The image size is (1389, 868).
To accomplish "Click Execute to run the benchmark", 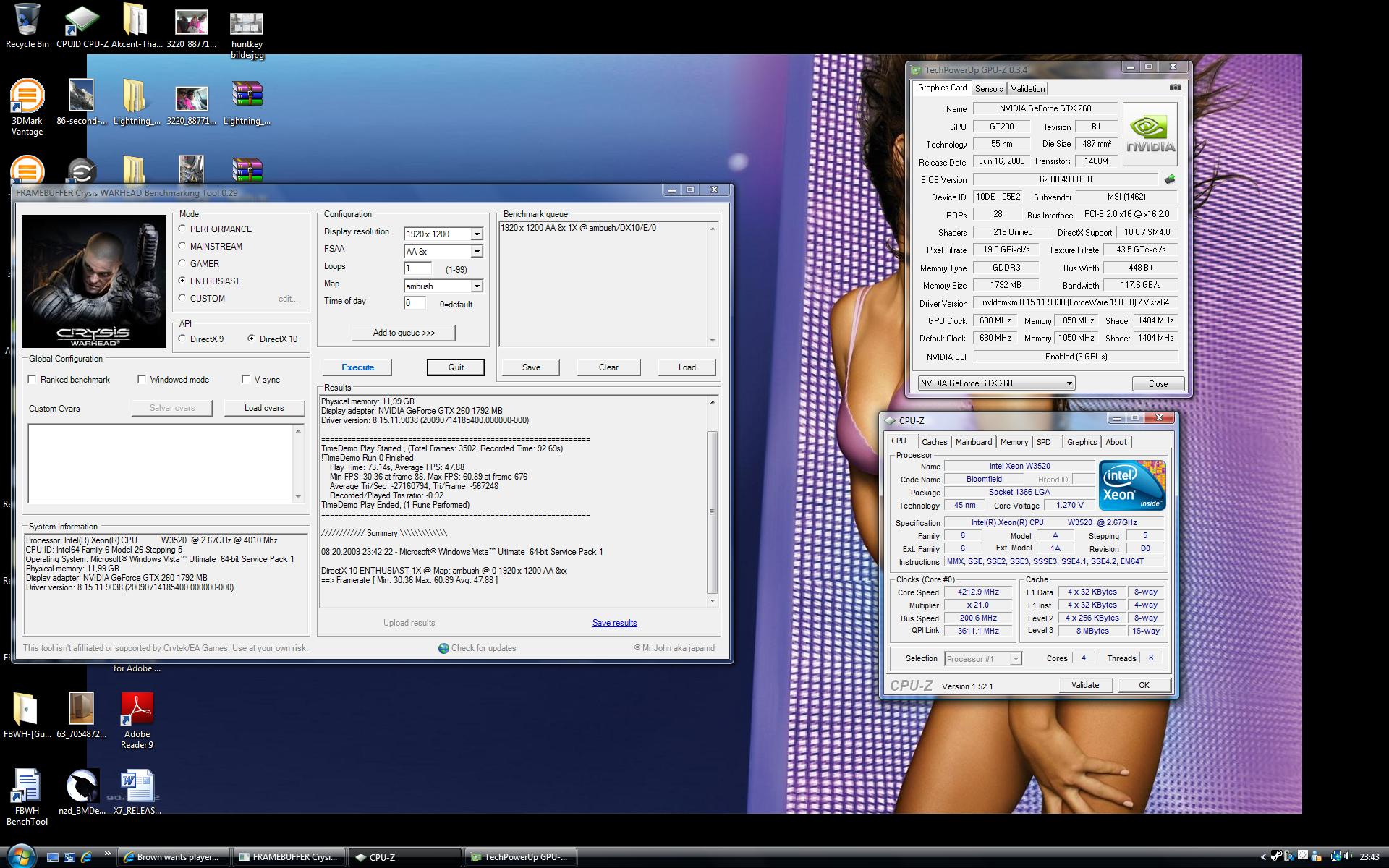I will click(x=357, y=367).
